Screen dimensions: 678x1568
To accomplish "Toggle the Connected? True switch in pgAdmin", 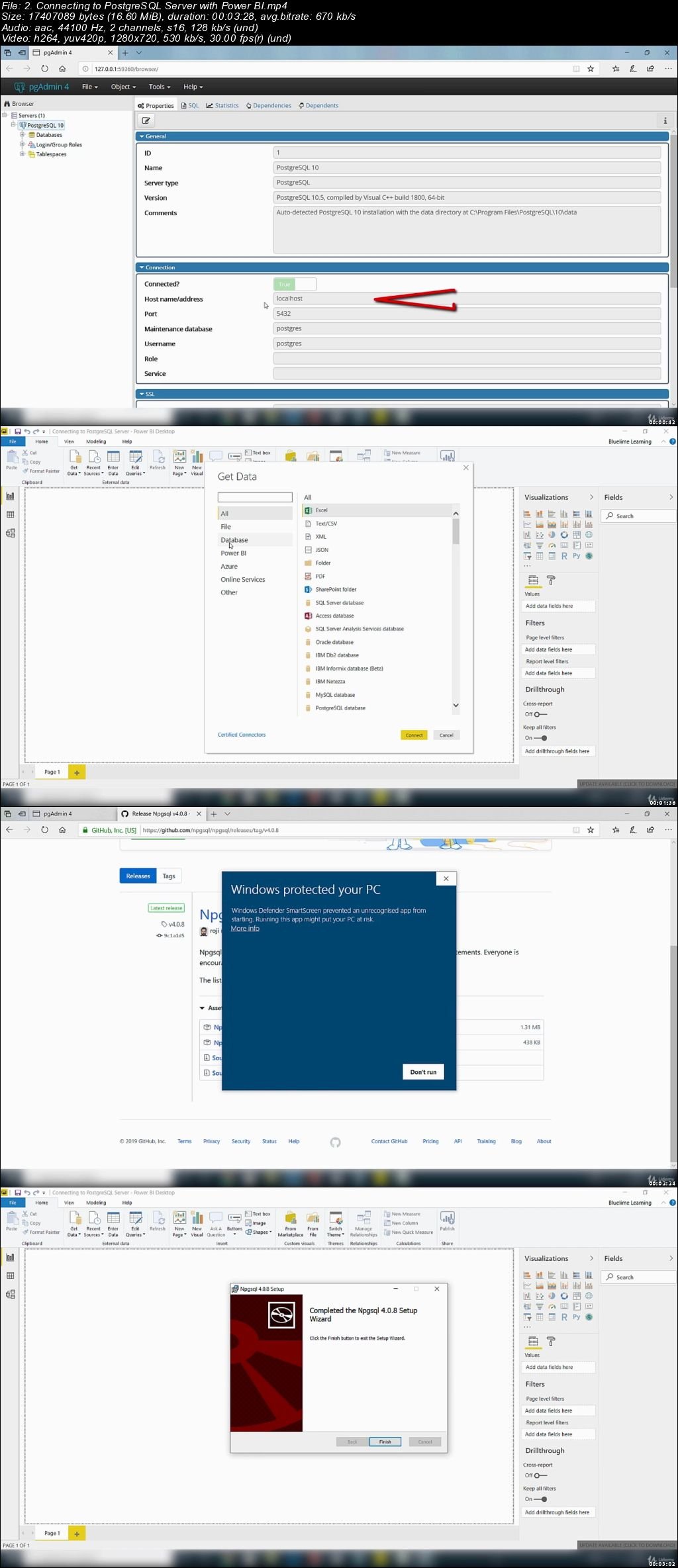I will pyautogui.click(x=295, y=284).
